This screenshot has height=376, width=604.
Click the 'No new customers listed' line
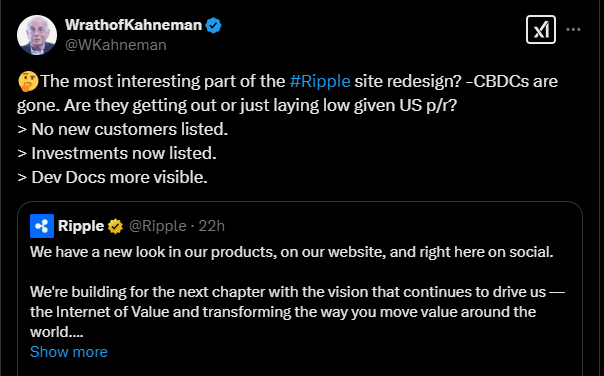tap(123, 129)
